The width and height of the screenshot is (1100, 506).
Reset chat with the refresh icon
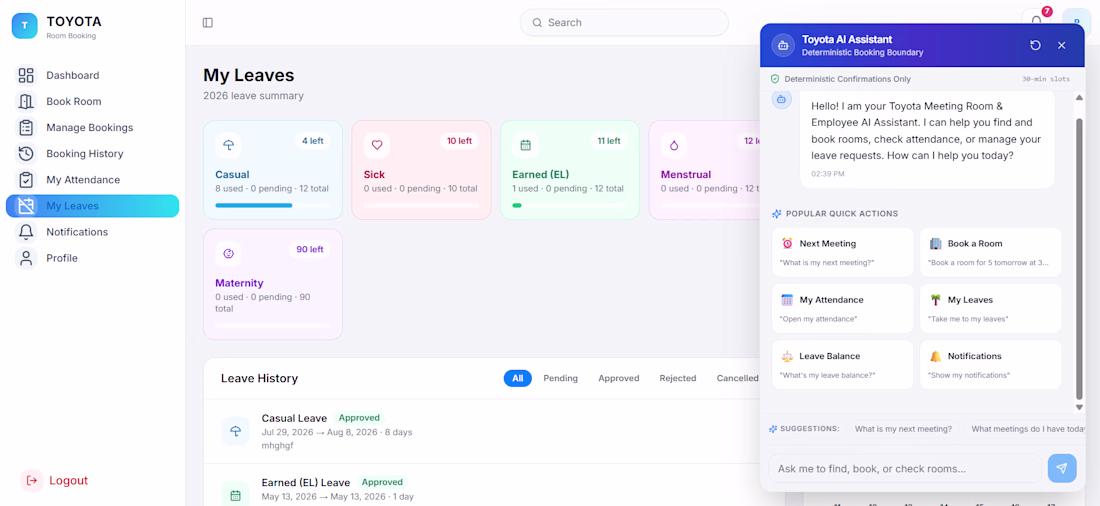click(x=1035, y=46)
